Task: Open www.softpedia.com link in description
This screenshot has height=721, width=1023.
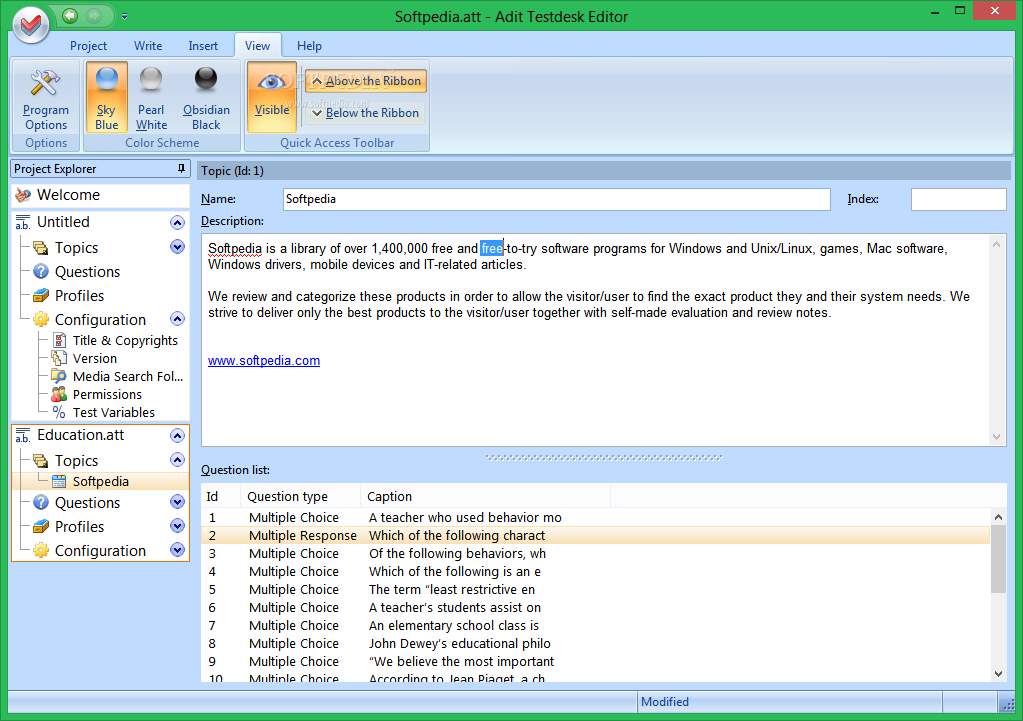Action: [x=264, y=360]
